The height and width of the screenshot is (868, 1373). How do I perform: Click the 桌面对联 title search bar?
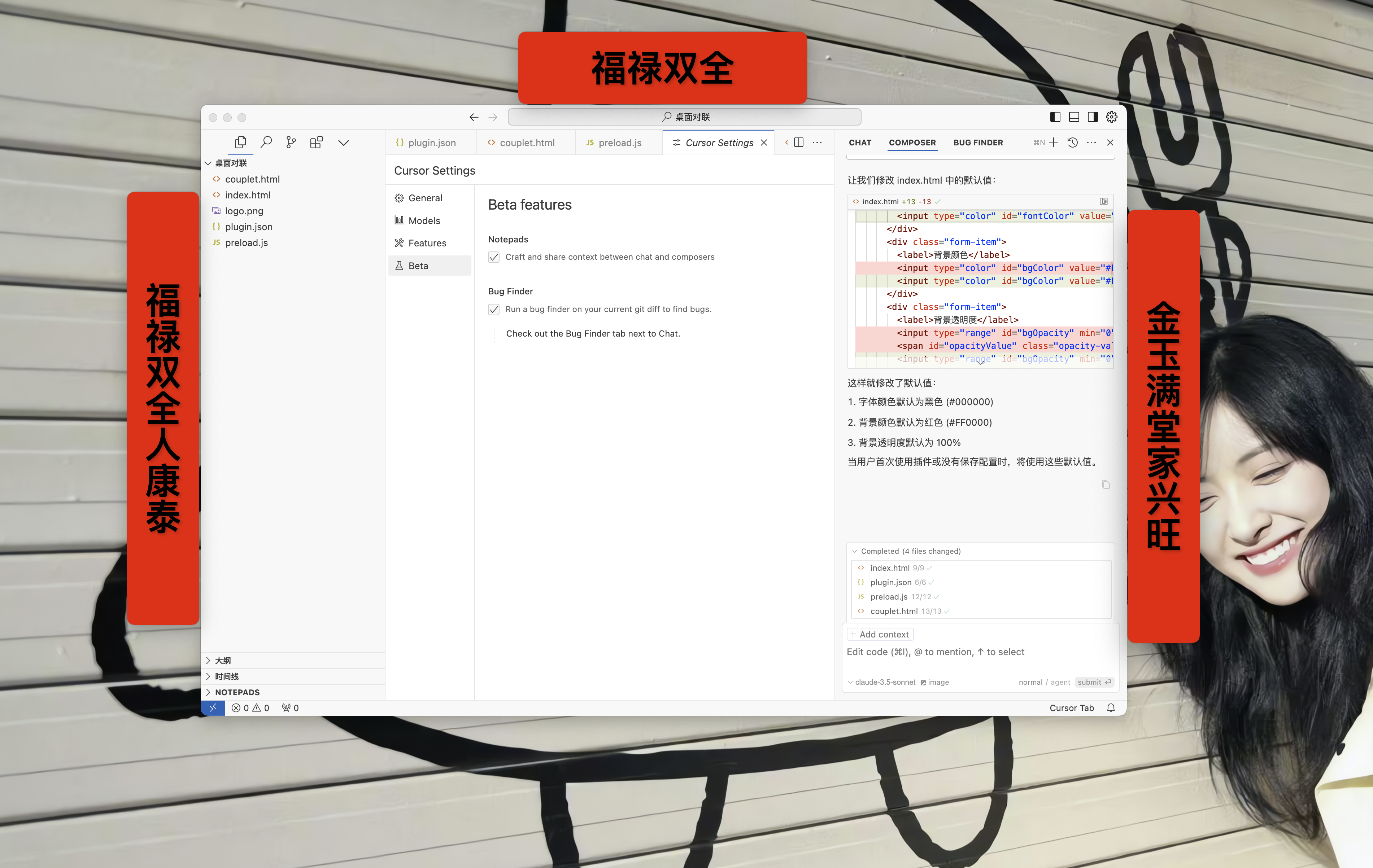coord(684,117)
